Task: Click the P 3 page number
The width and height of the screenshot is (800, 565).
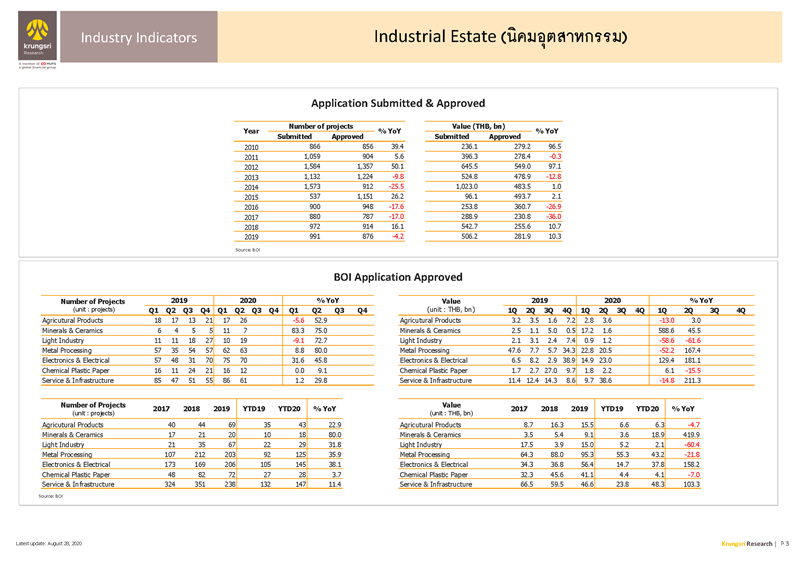Action: 784,543
